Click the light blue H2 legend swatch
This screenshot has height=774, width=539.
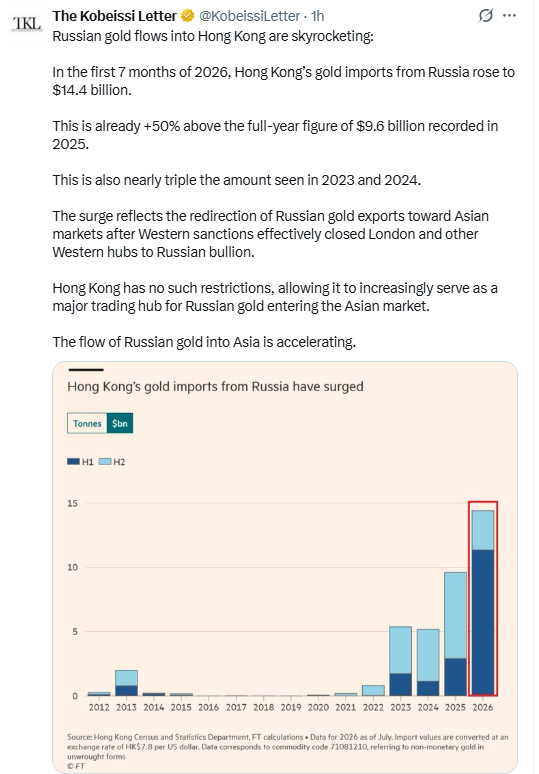(x=105, y=462)
